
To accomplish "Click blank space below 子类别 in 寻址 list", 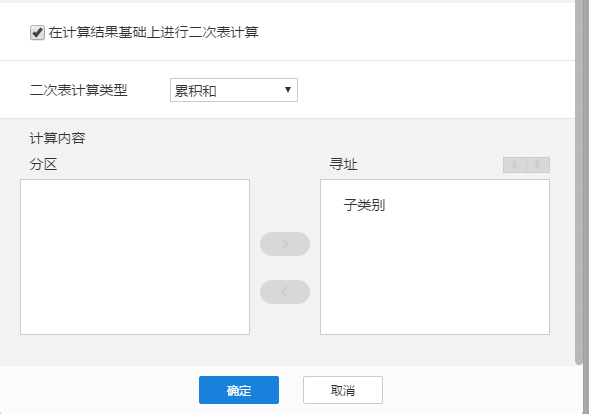I will pos(435,278).
